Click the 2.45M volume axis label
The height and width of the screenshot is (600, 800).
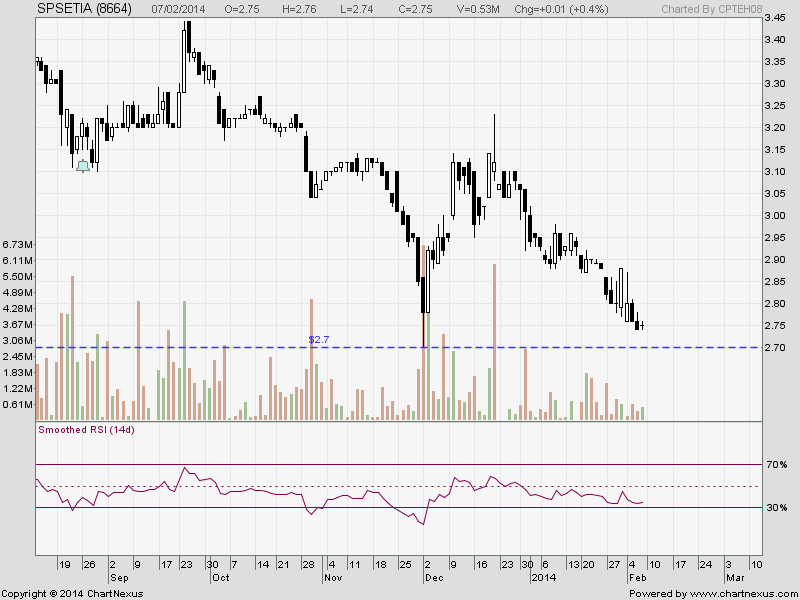click(18, 357)
